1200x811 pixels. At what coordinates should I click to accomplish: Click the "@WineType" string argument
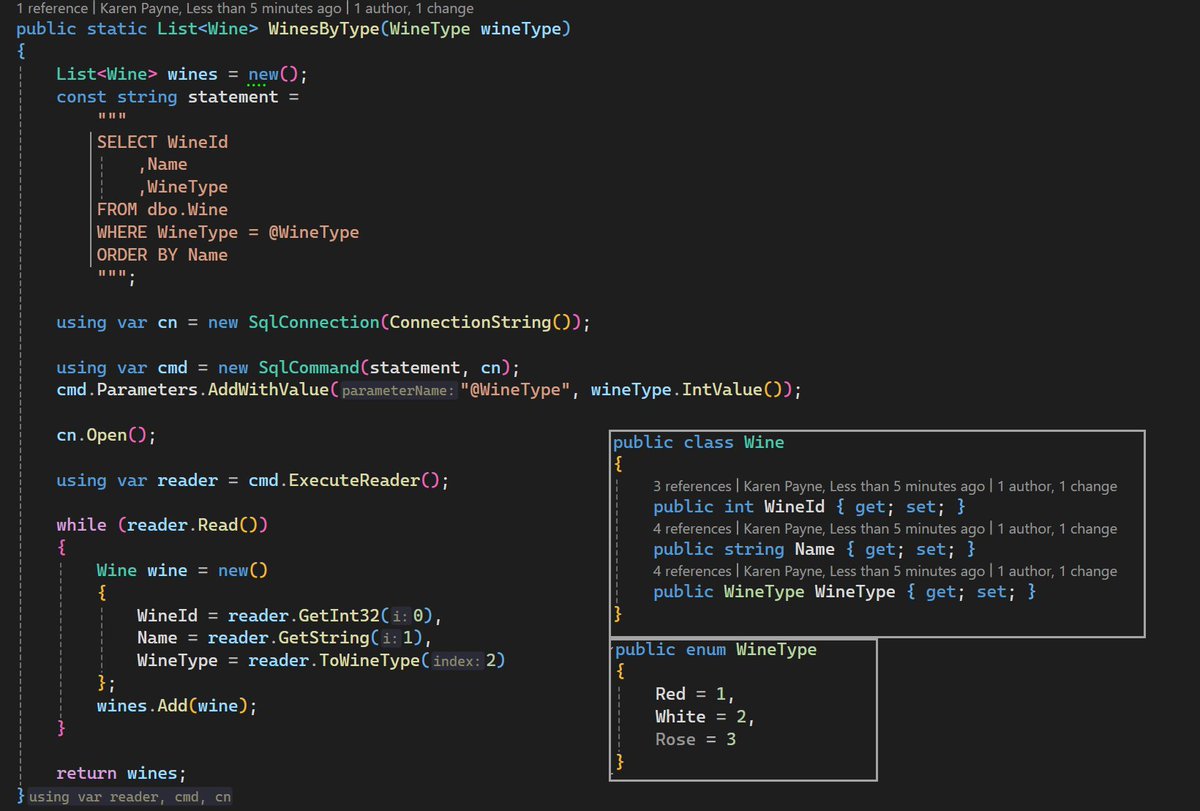tap(515, 390)
